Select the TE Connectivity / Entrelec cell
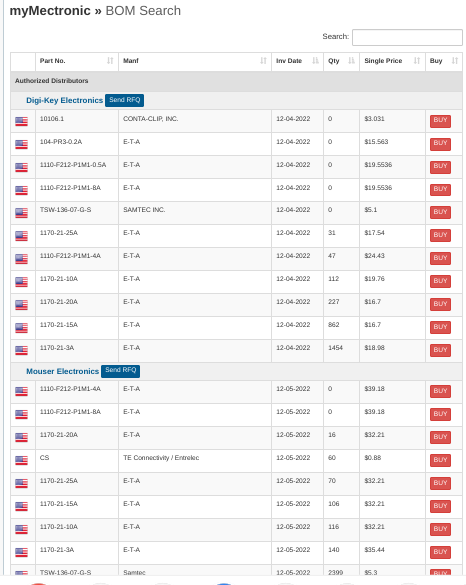Image resolution: width=466 pixels, height=585 pixels. pyautogui.click(x=195, y=461)
